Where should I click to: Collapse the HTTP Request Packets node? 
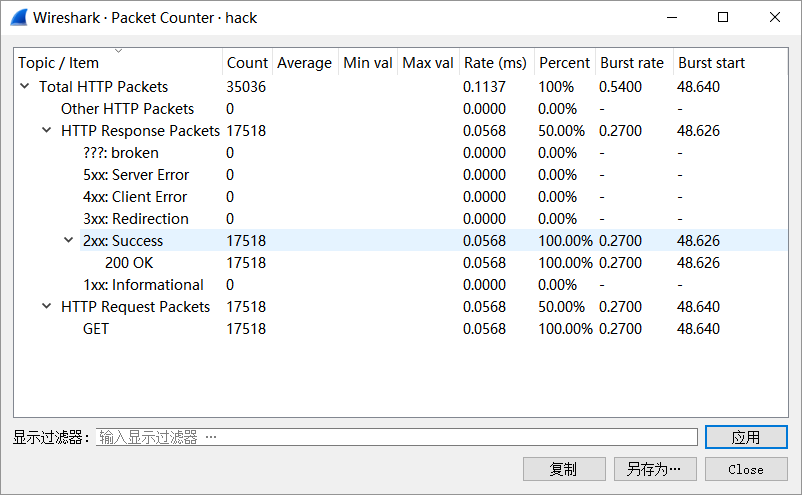(x=47, y=307)
